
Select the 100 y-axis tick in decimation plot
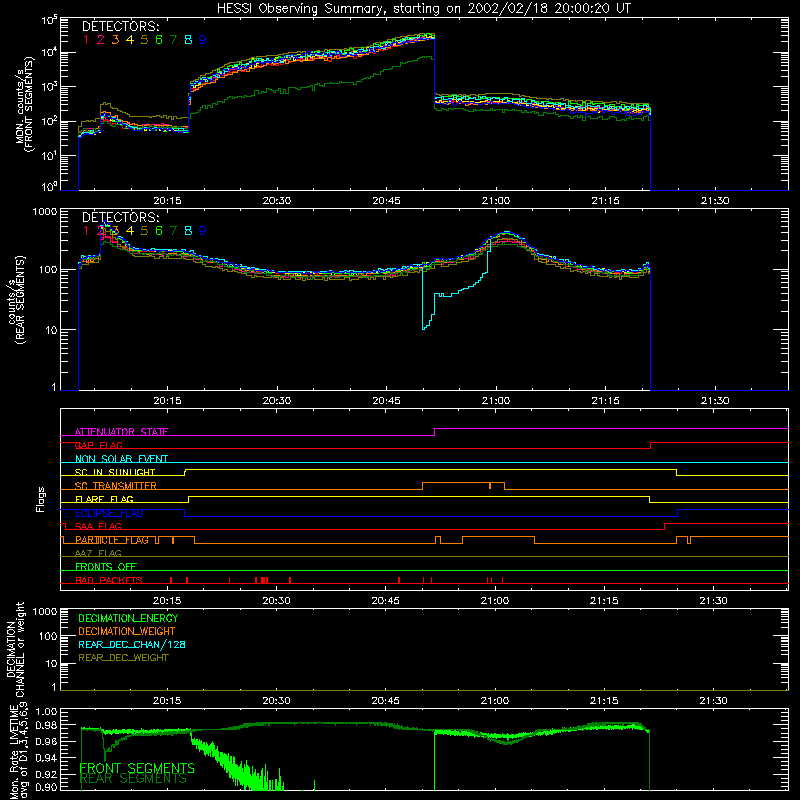(48, 636)
